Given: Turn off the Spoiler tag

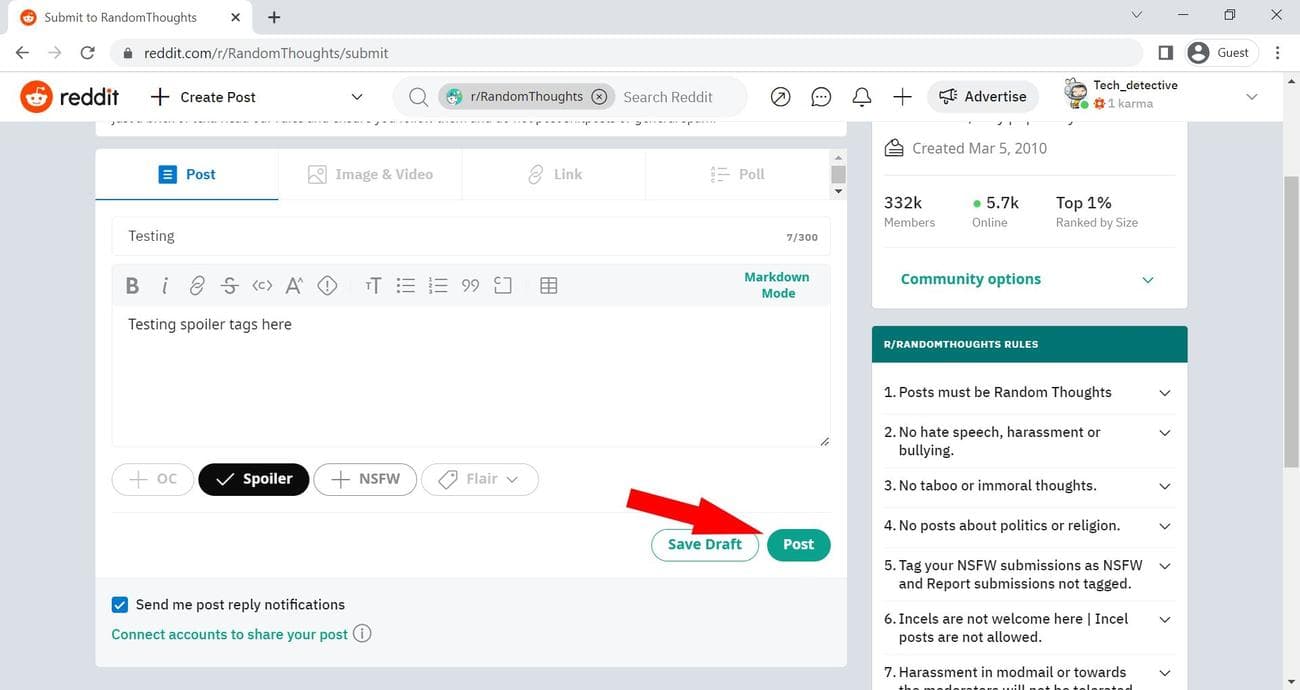Looking at the screenshot, I should click(x=253, y=479).
